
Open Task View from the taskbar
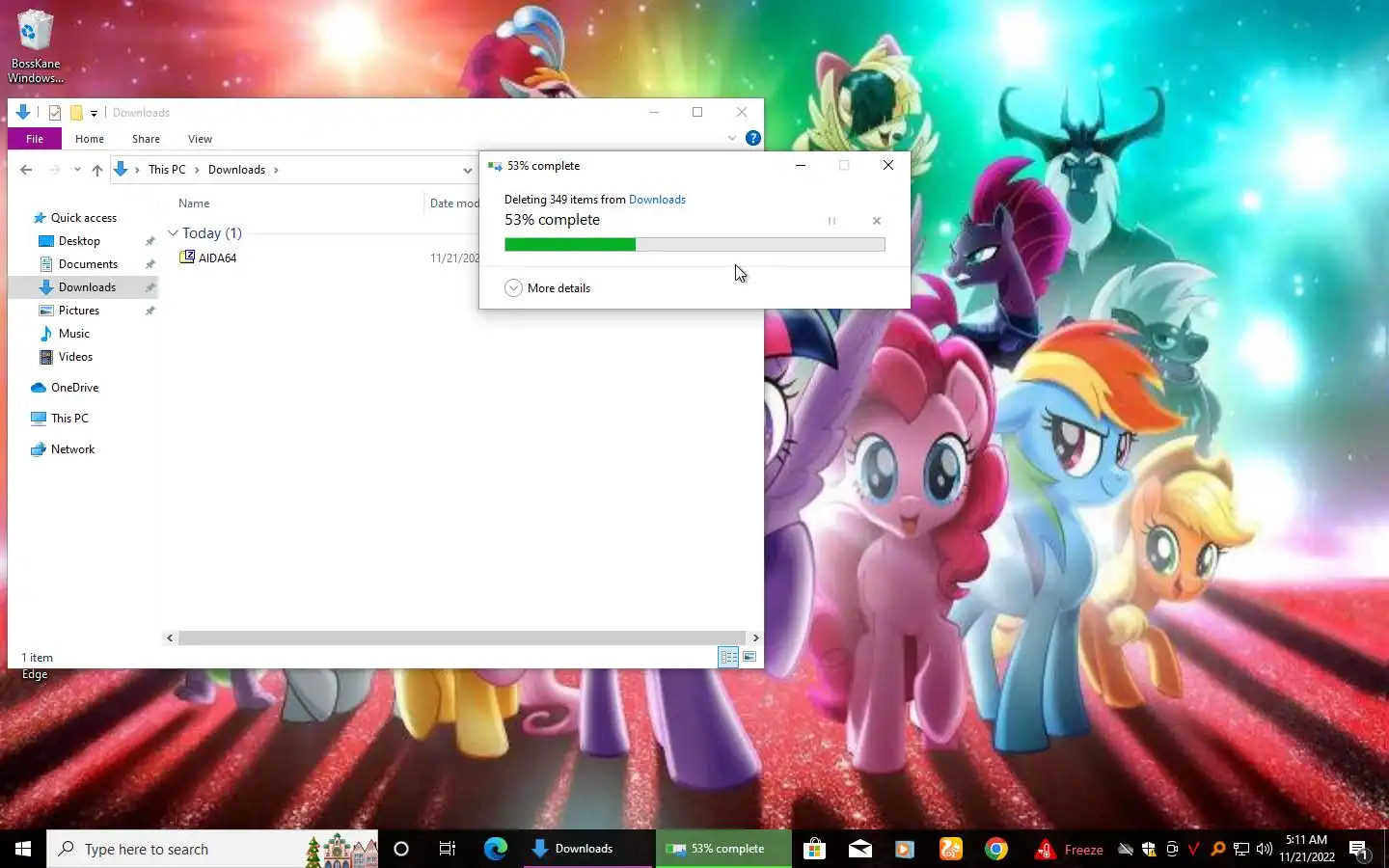click(448, 849)
